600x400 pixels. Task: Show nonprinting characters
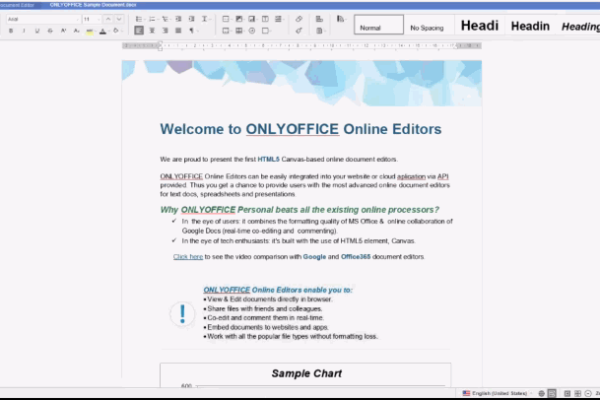192,31
